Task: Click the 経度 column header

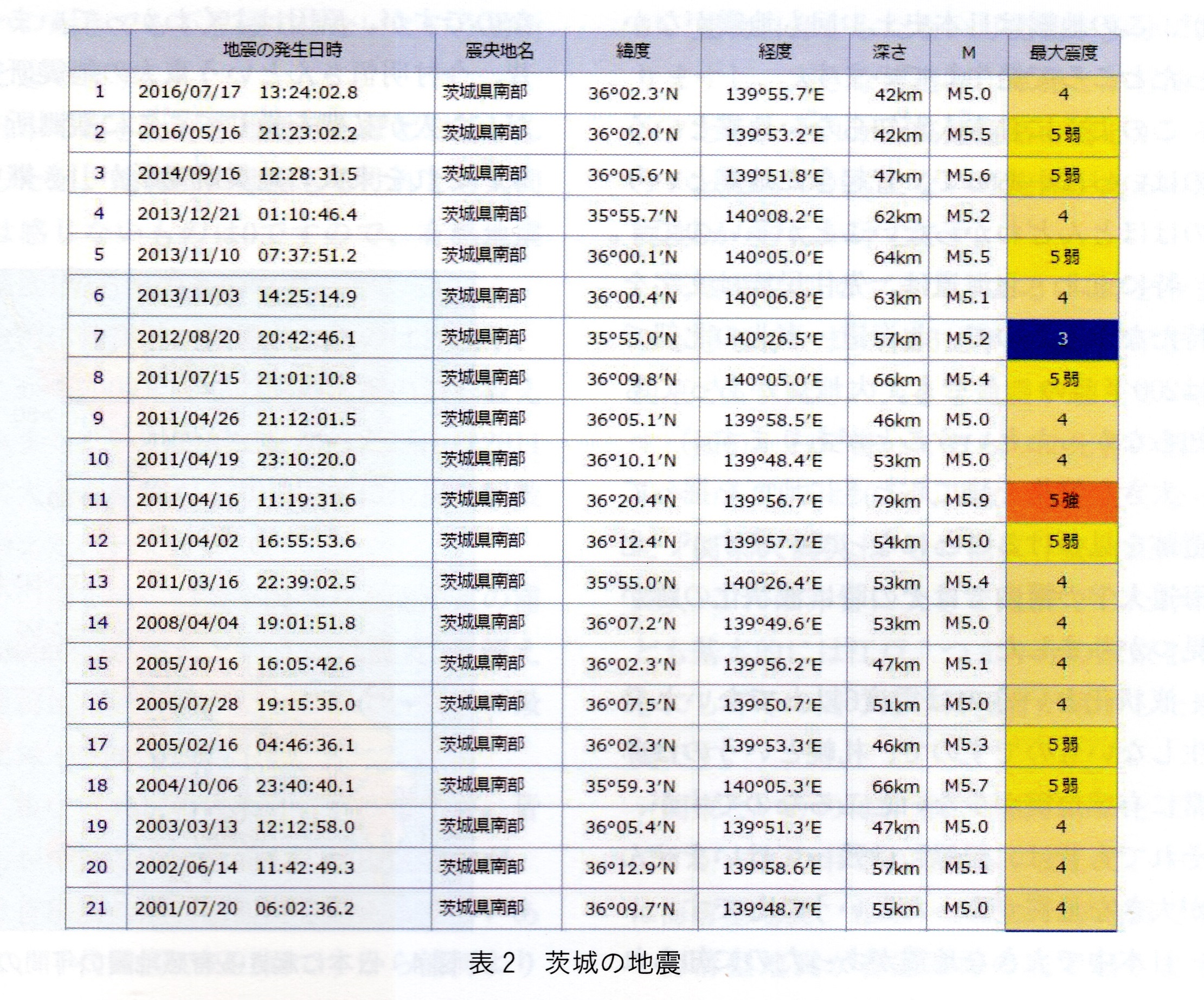Action: [x=775, y=52]
